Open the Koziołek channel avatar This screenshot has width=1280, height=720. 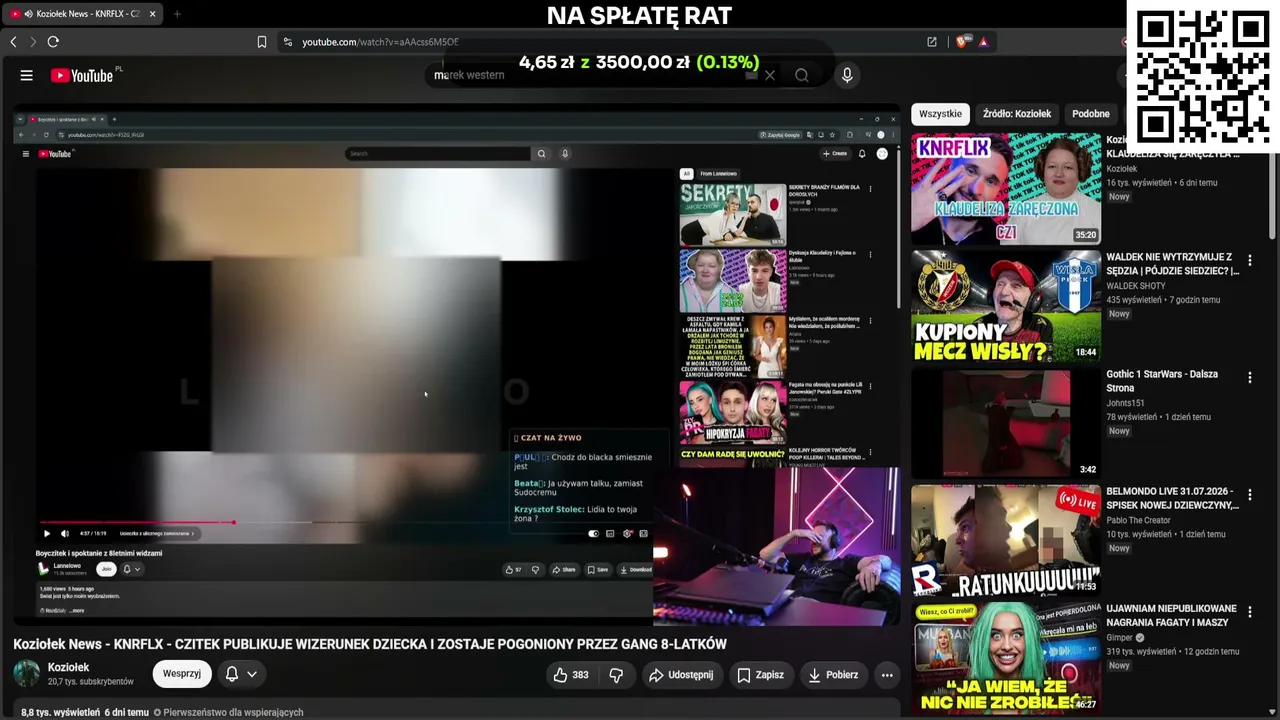27,674
